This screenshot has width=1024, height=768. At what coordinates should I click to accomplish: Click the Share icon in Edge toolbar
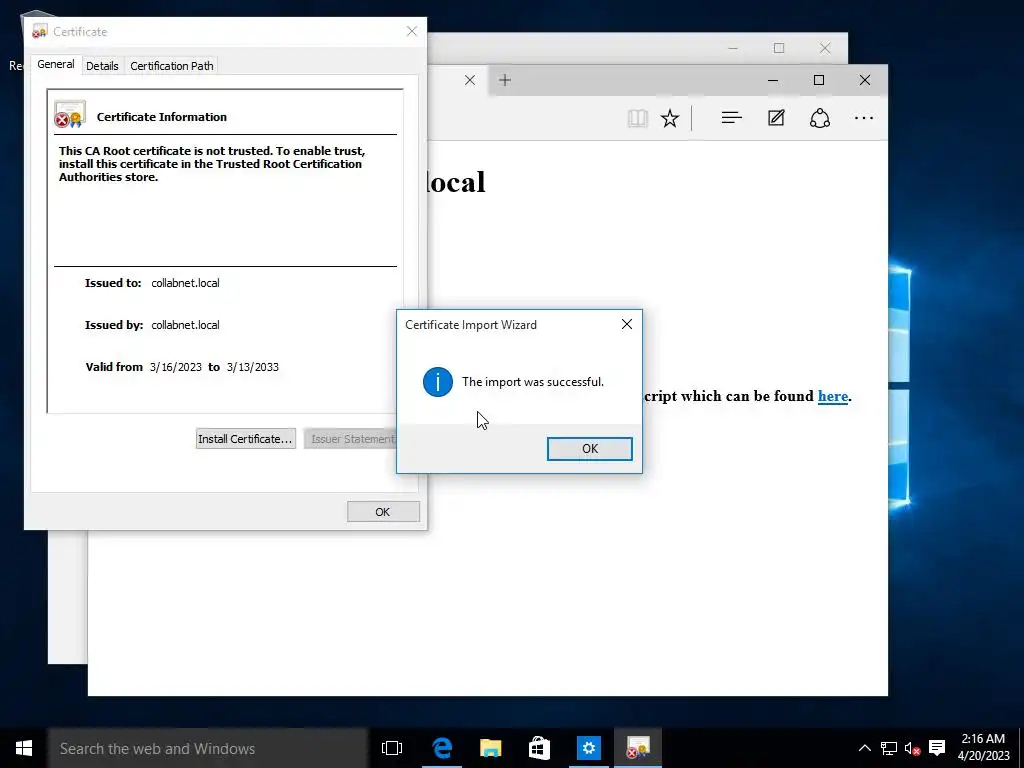pos(820,118)
